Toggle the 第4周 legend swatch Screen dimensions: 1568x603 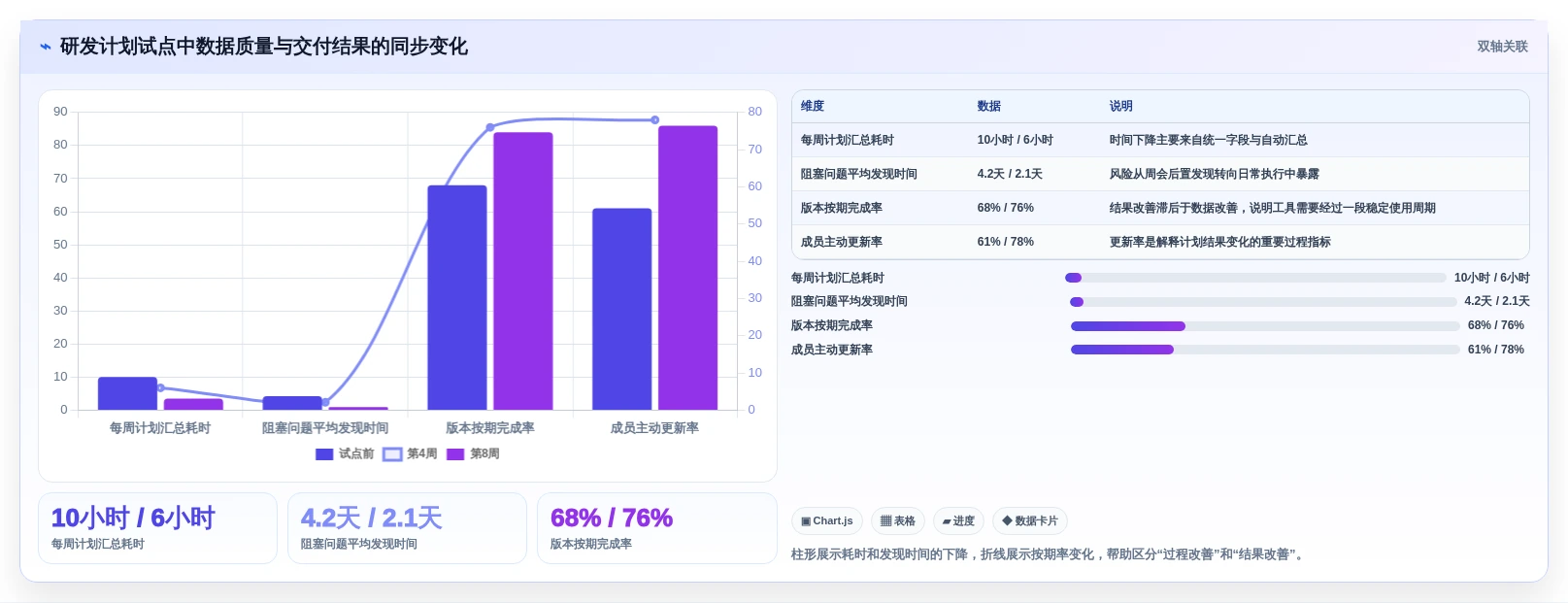pyautogui.click(x=392, y=454)
